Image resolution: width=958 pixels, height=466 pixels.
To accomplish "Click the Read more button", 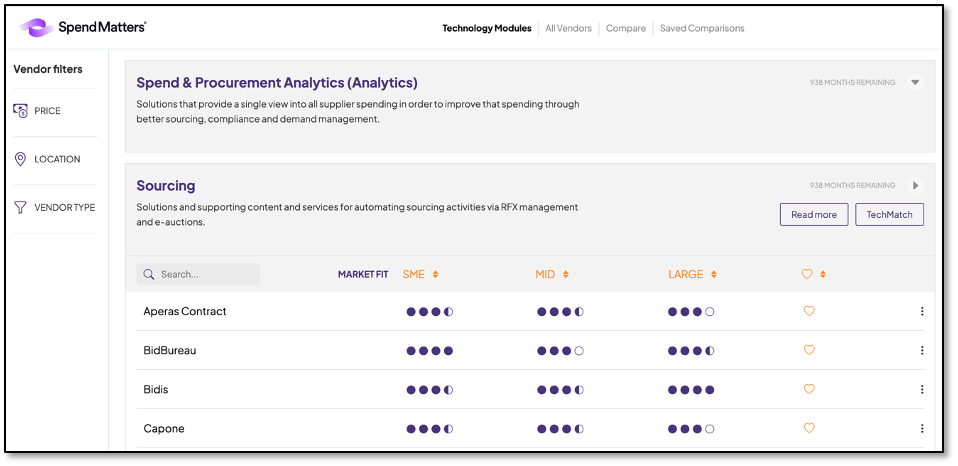I will (813, 215).
